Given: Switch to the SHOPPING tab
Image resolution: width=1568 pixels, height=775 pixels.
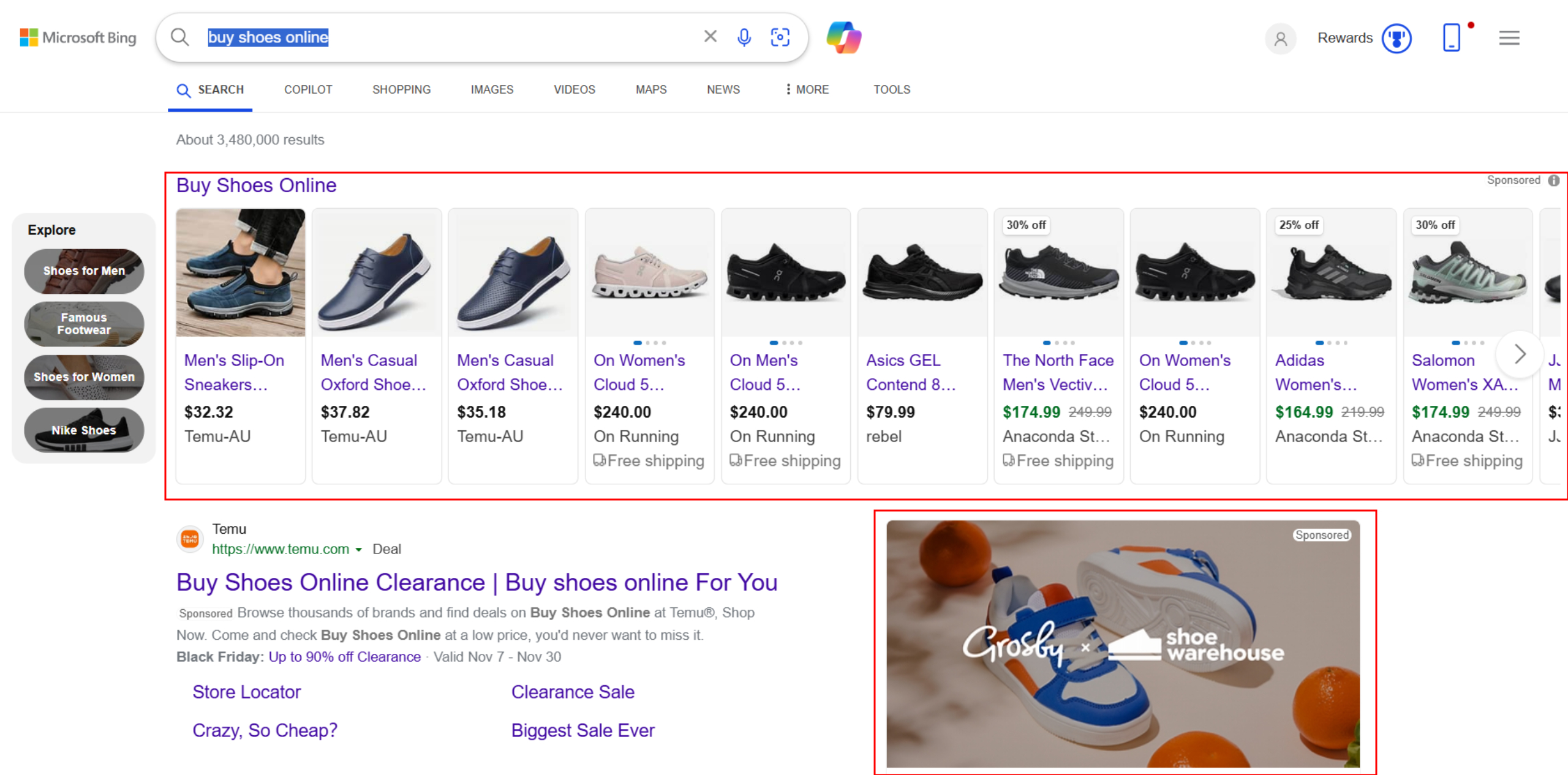Looking at the screenshot, I should click(401, 90).
